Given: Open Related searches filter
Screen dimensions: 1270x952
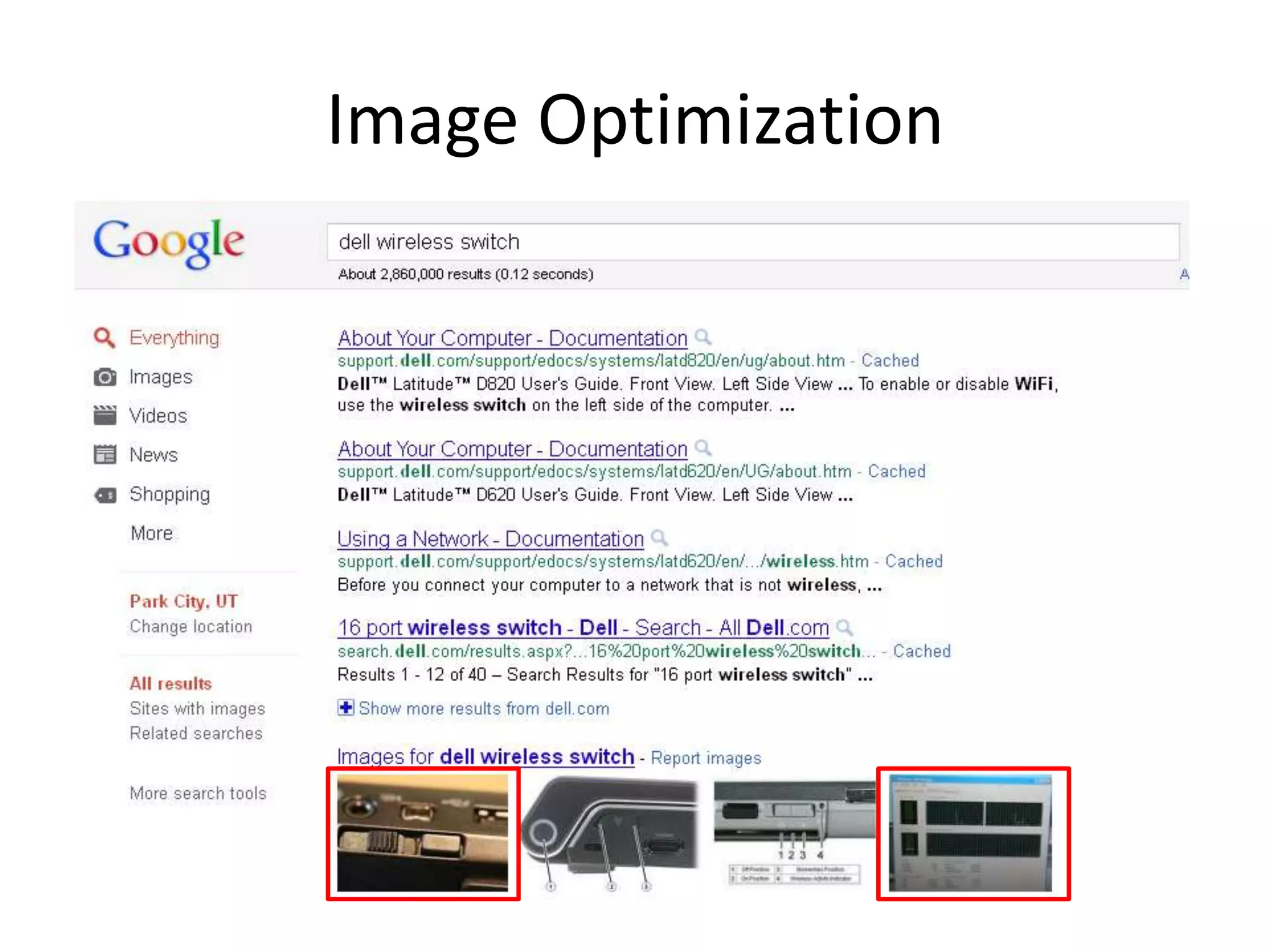Looking at the screenshot, I should click(x=196, y=733).
